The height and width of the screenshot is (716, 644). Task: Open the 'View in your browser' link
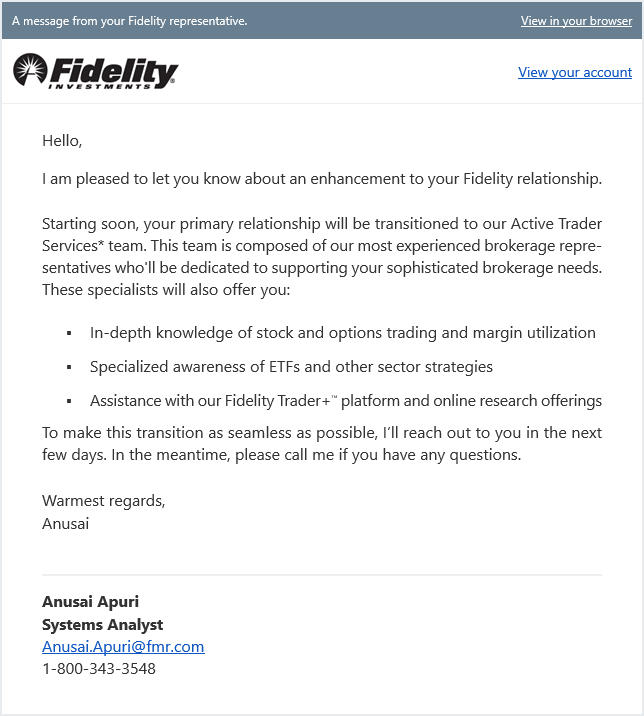576,21
